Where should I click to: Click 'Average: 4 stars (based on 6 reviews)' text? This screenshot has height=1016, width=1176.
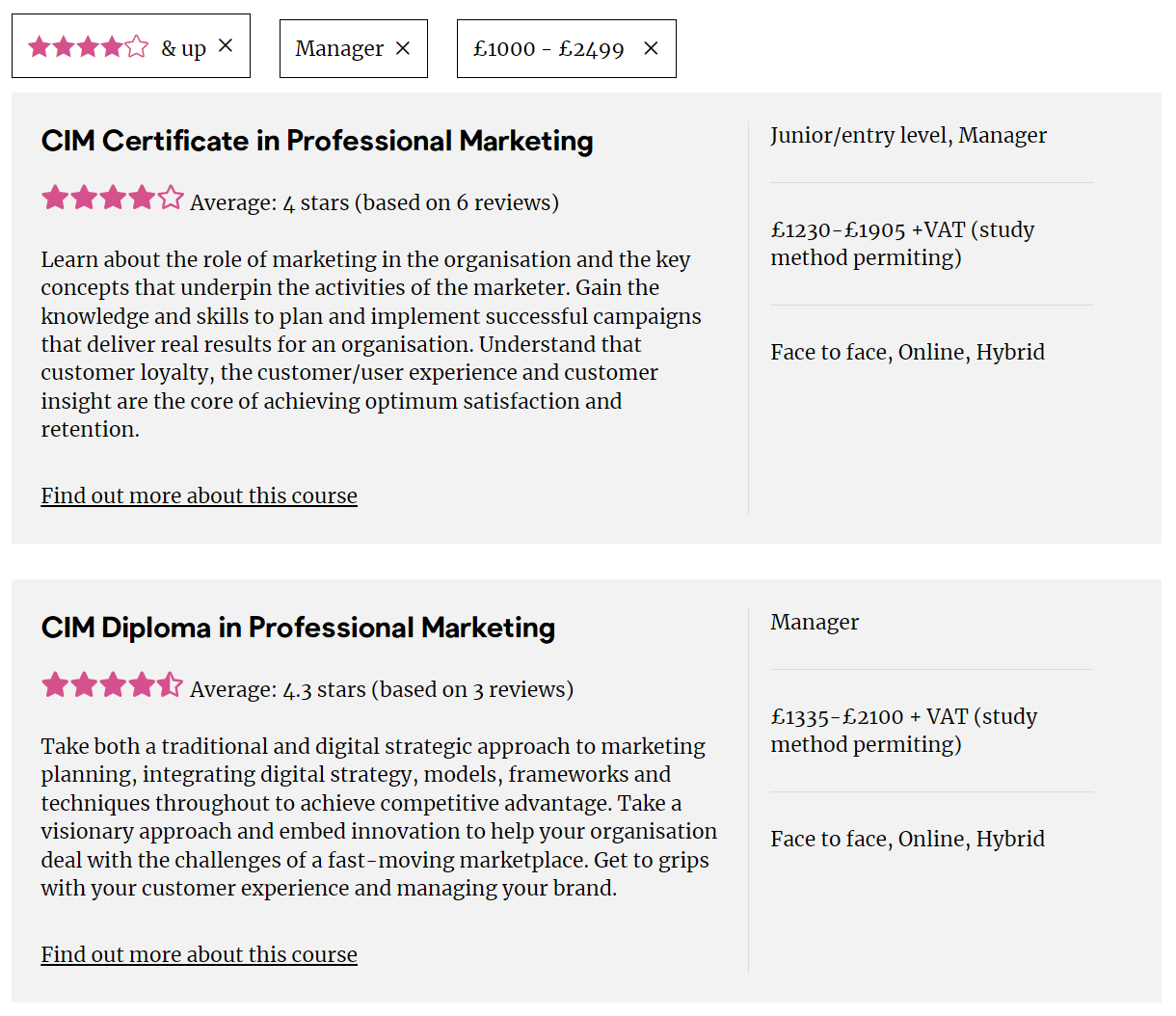click(x=374, y=202)
